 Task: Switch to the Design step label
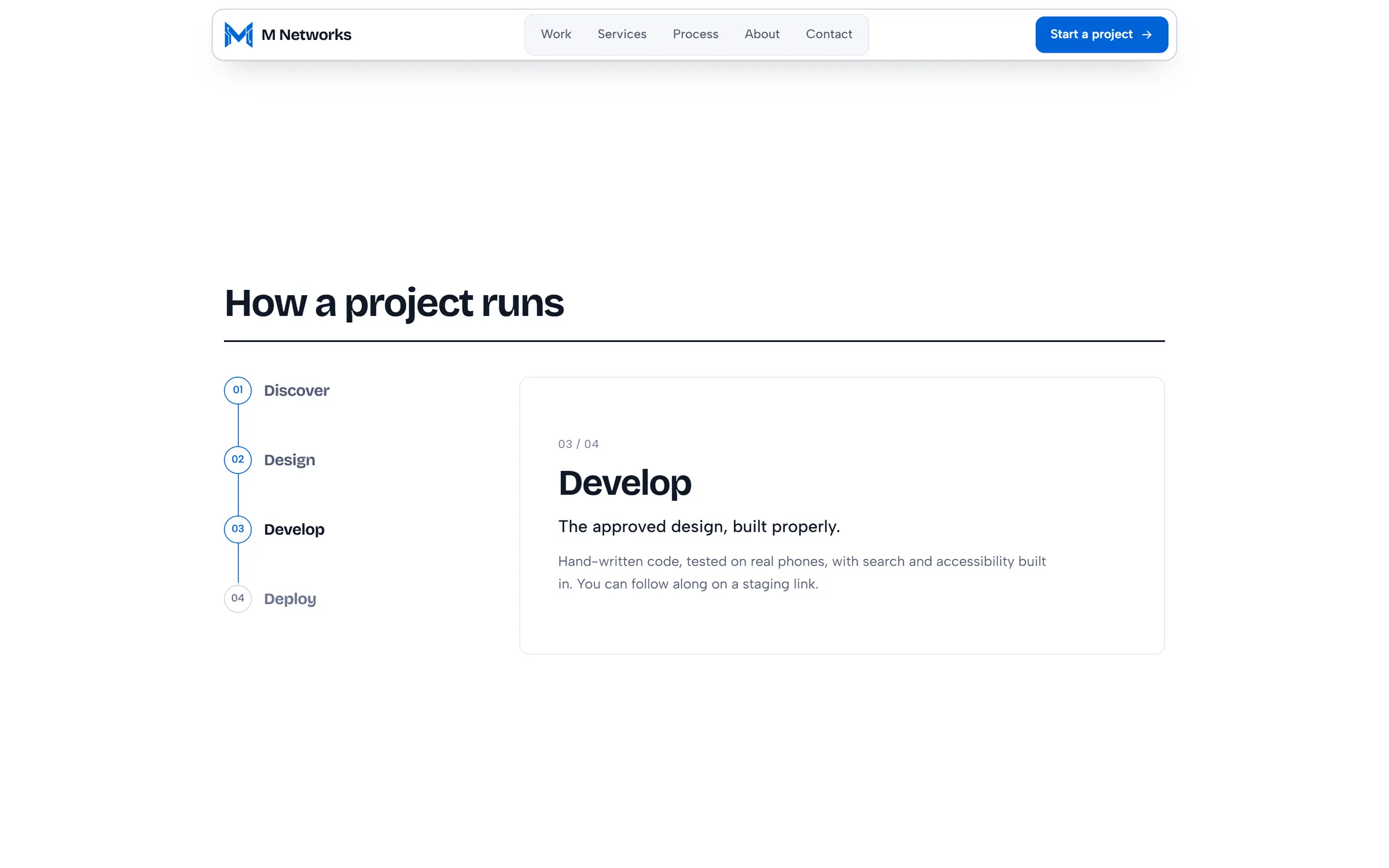(289, 461)
